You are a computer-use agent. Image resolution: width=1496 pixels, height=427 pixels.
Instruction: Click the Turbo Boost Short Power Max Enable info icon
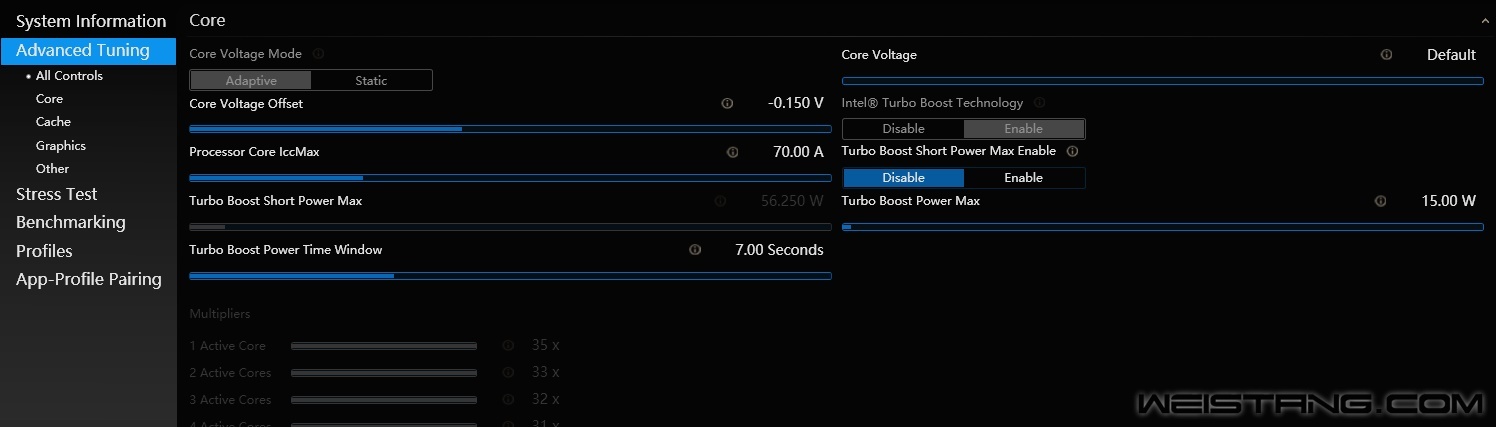(1072, 151)
